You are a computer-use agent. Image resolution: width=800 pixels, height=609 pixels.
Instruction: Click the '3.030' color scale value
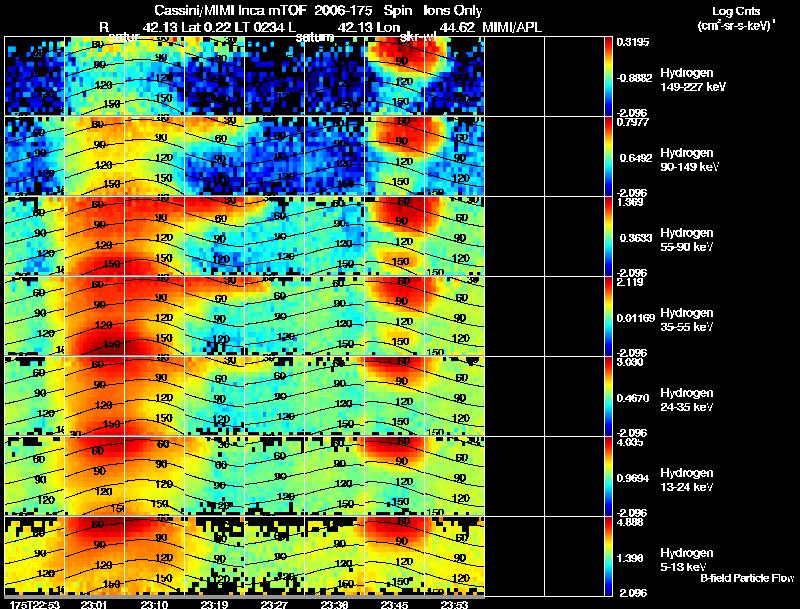630,363
